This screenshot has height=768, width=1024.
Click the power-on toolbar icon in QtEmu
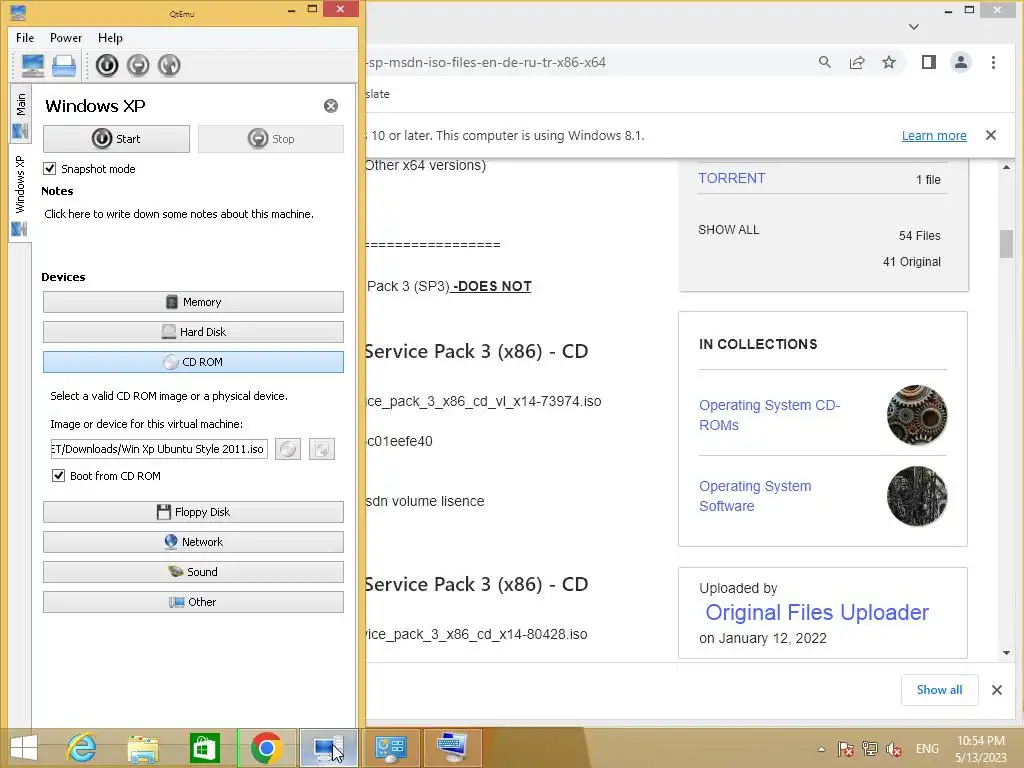coord(107,65)
